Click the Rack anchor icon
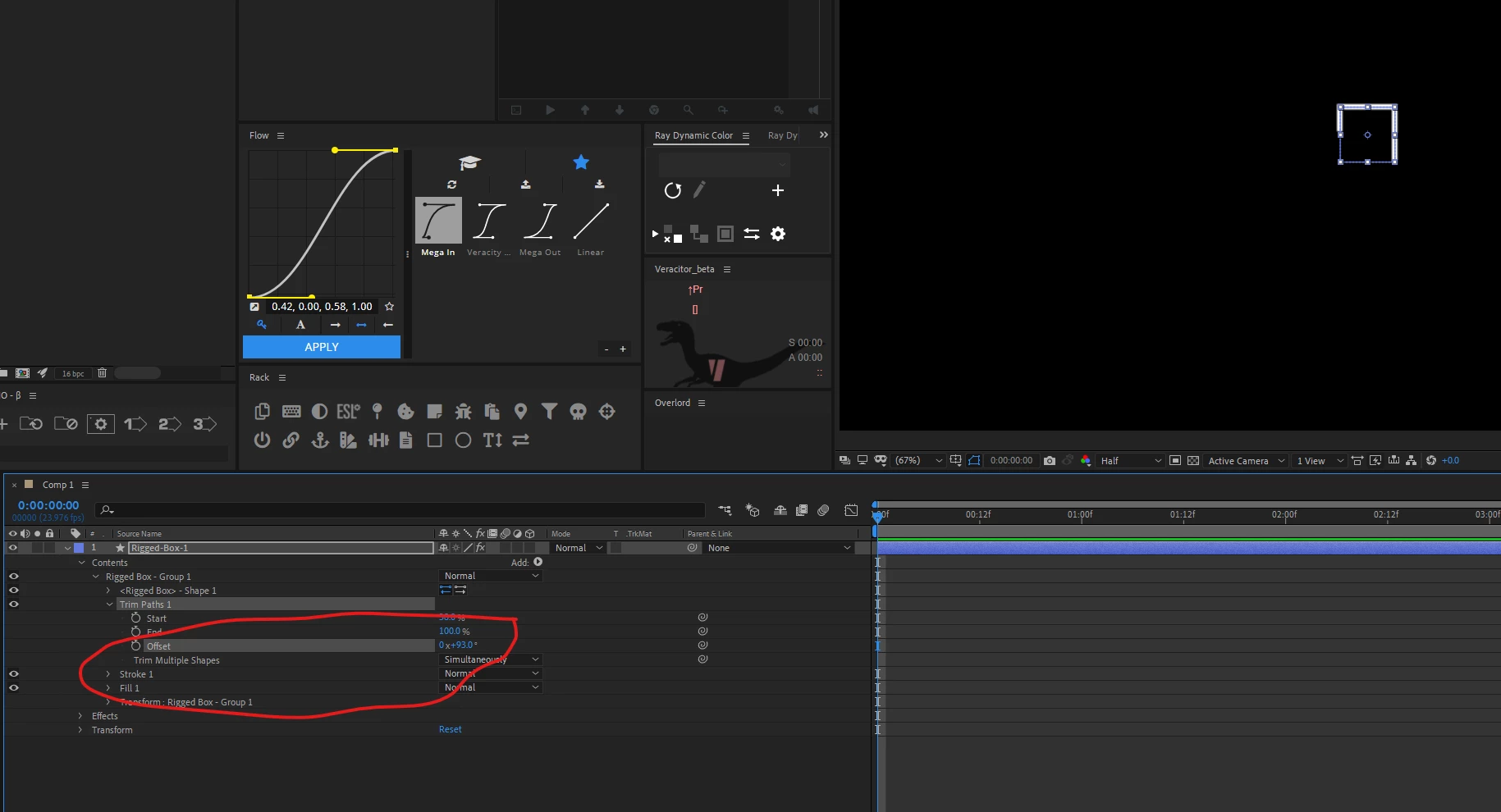This screenshot has width=1501, height=812. (320, 440)
